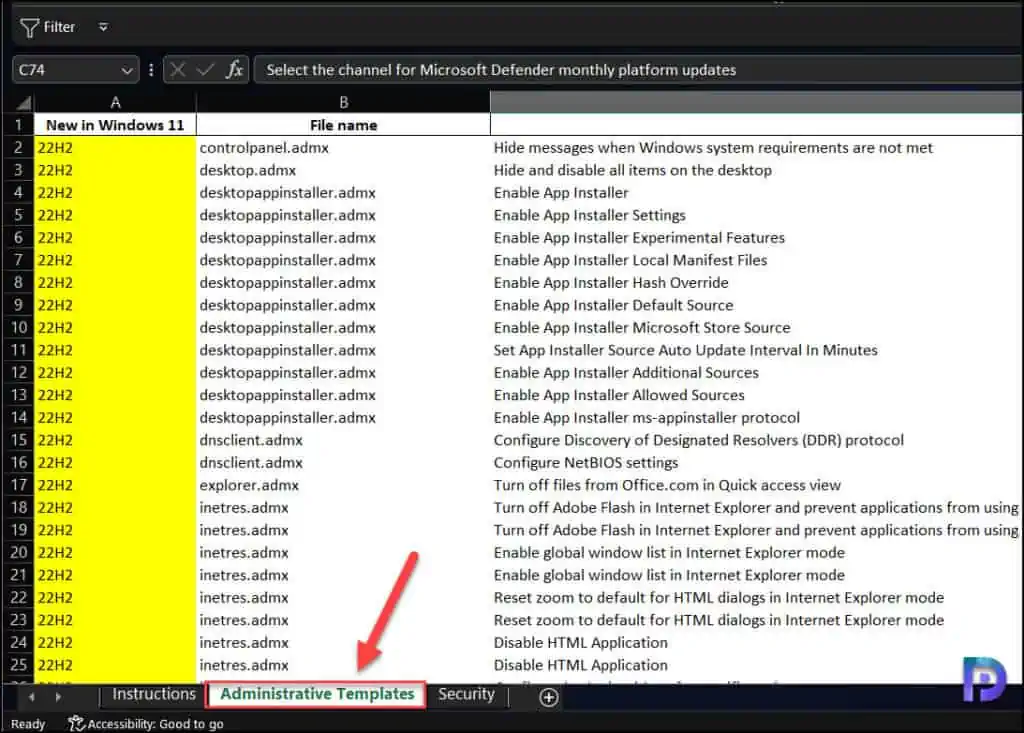Click 'Enable App Installer Allowed Sources' cell
Viewport: 1024px width, 733px height.
[756, 395]
